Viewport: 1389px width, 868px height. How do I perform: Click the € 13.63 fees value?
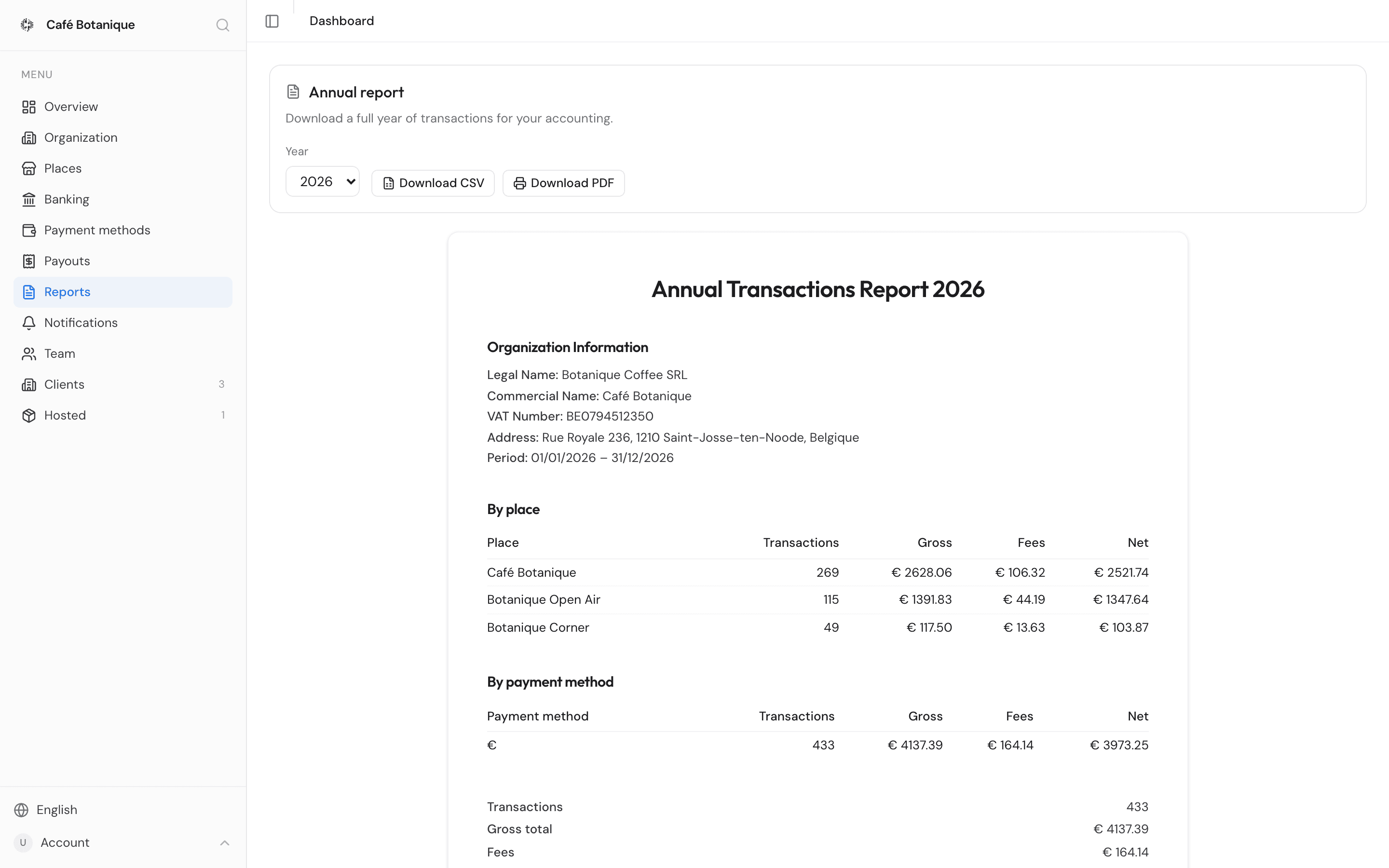[x=1024, y=627]
